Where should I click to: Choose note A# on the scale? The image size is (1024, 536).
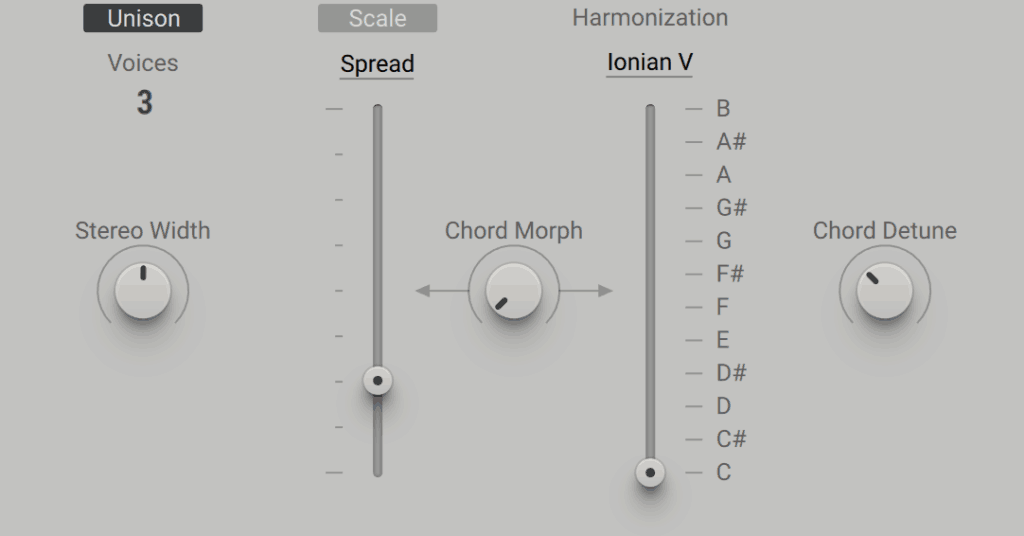pos(731,142)
